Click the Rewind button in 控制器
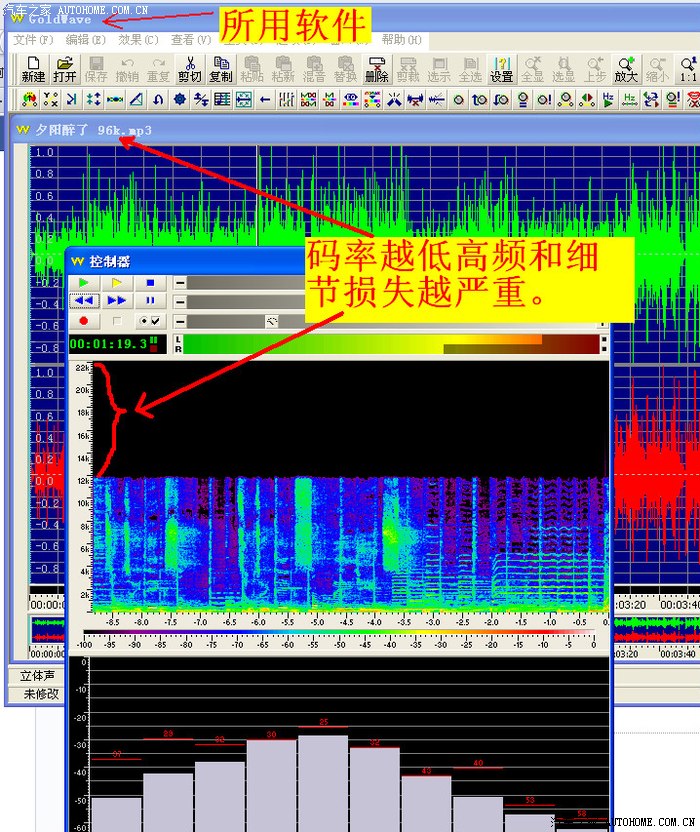The image size is (700, 832). click(x=84, y=301)
